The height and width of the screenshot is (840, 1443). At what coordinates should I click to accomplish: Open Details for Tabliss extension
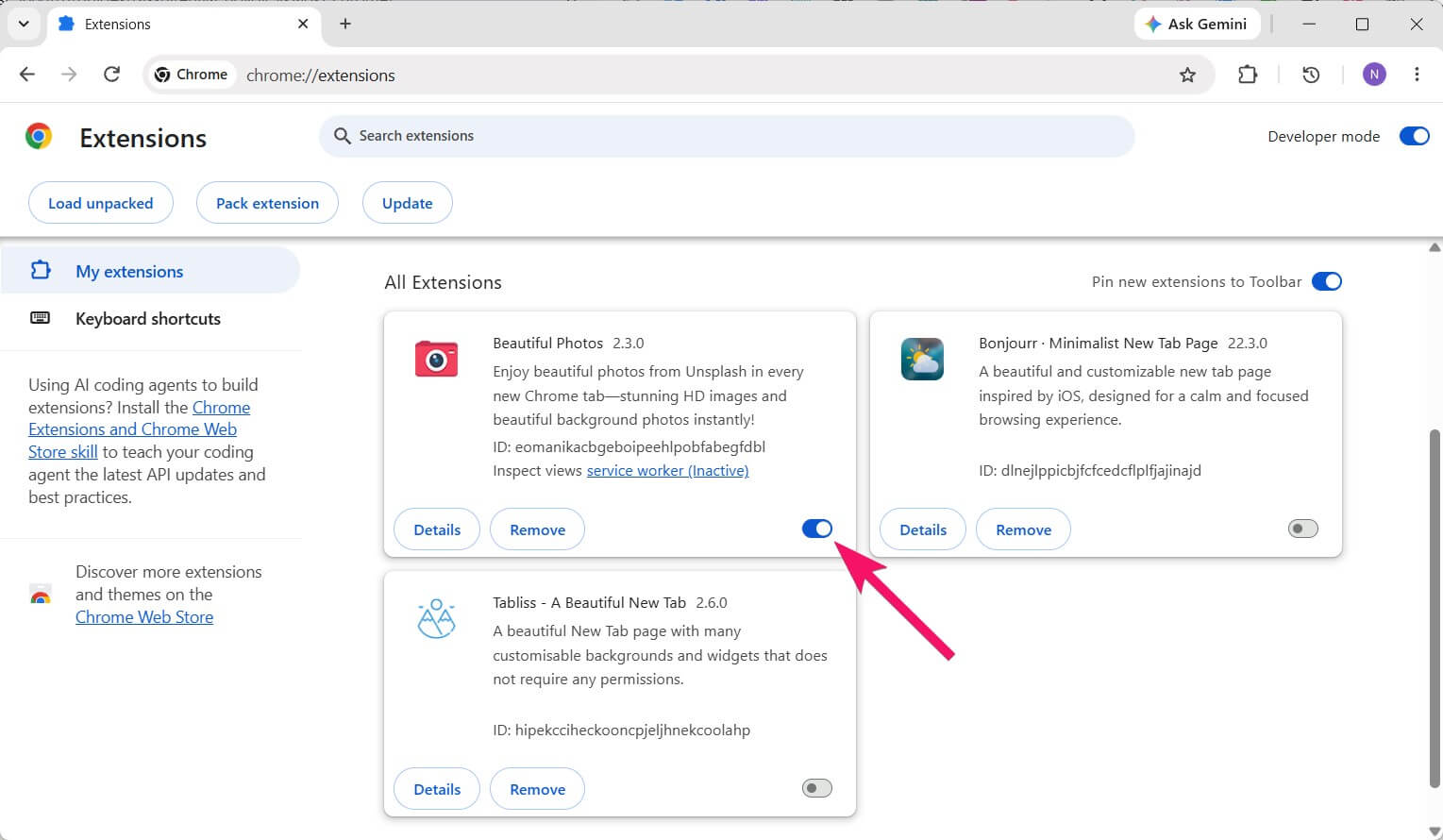click(437, 789)
